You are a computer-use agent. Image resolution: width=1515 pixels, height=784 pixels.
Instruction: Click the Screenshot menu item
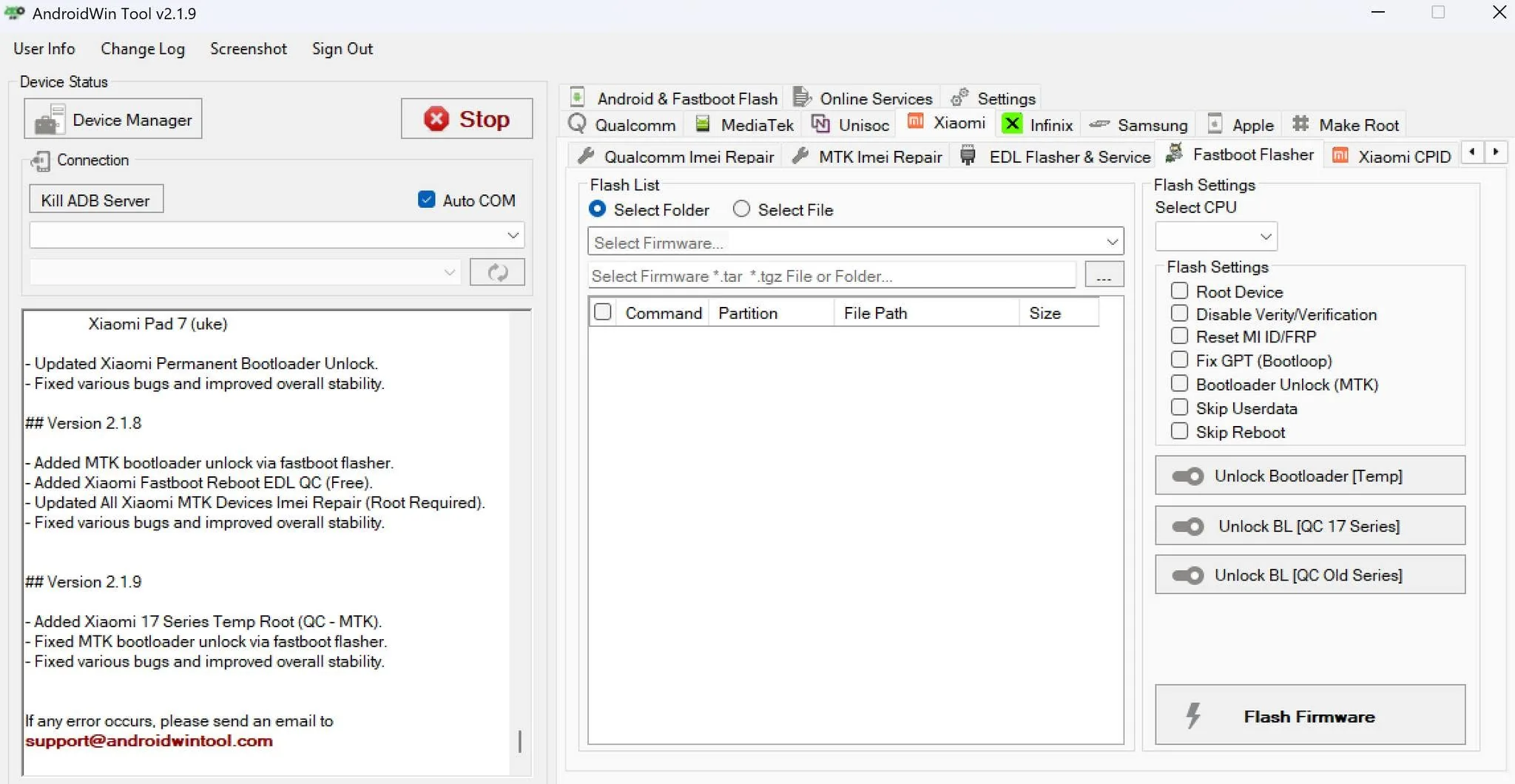click(x=249, y=49)
